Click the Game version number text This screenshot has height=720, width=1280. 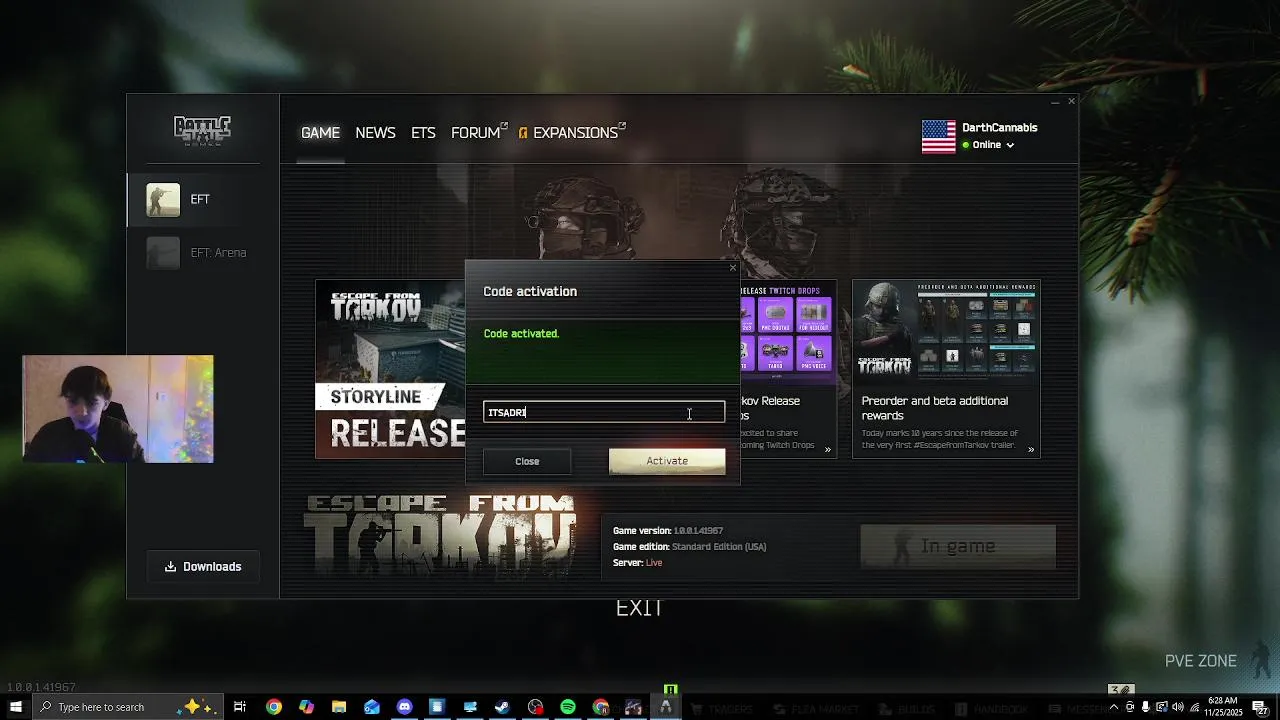[698, 531]
